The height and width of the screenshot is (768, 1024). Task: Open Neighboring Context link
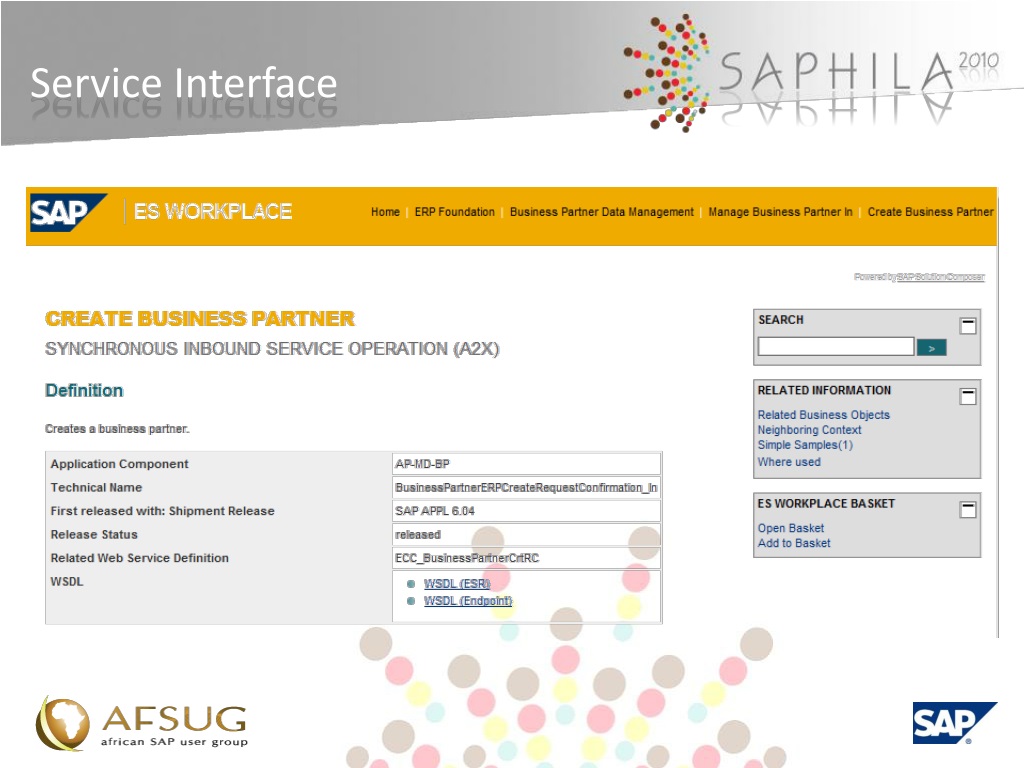[809, 430]
